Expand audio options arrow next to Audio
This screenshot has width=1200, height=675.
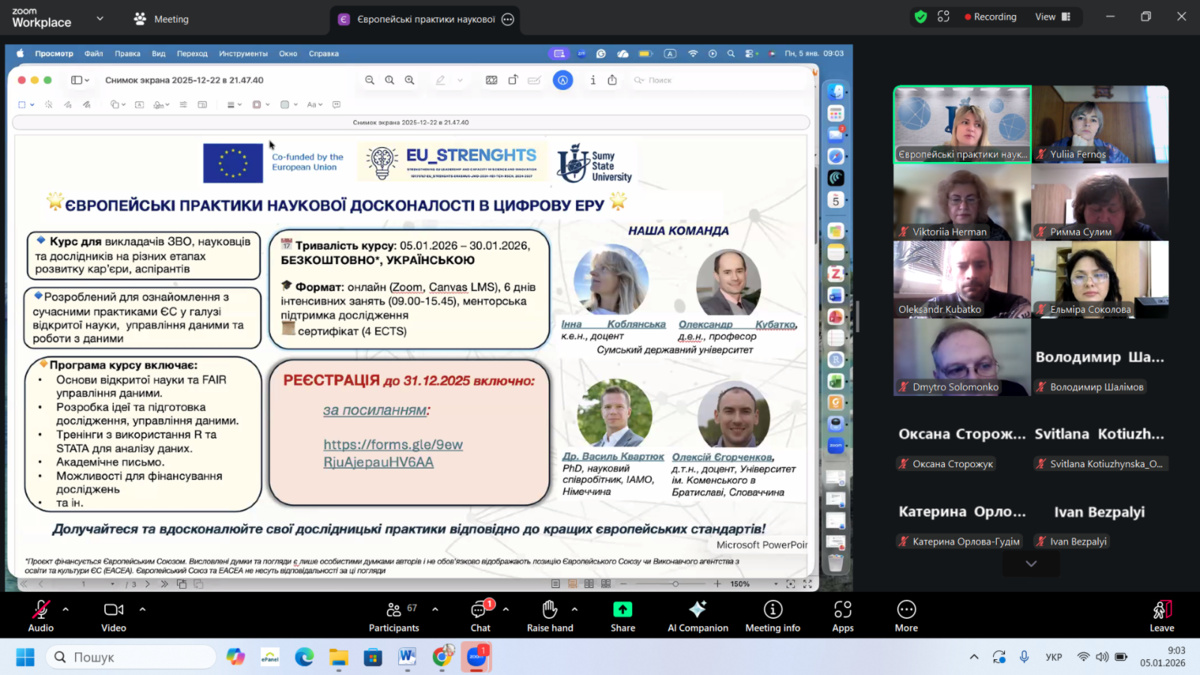66,609
